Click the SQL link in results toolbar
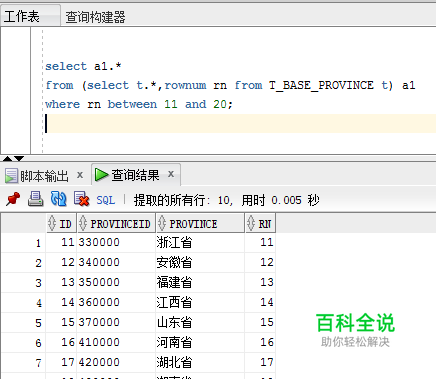This screenshot has height=379, width=436. 105,200
